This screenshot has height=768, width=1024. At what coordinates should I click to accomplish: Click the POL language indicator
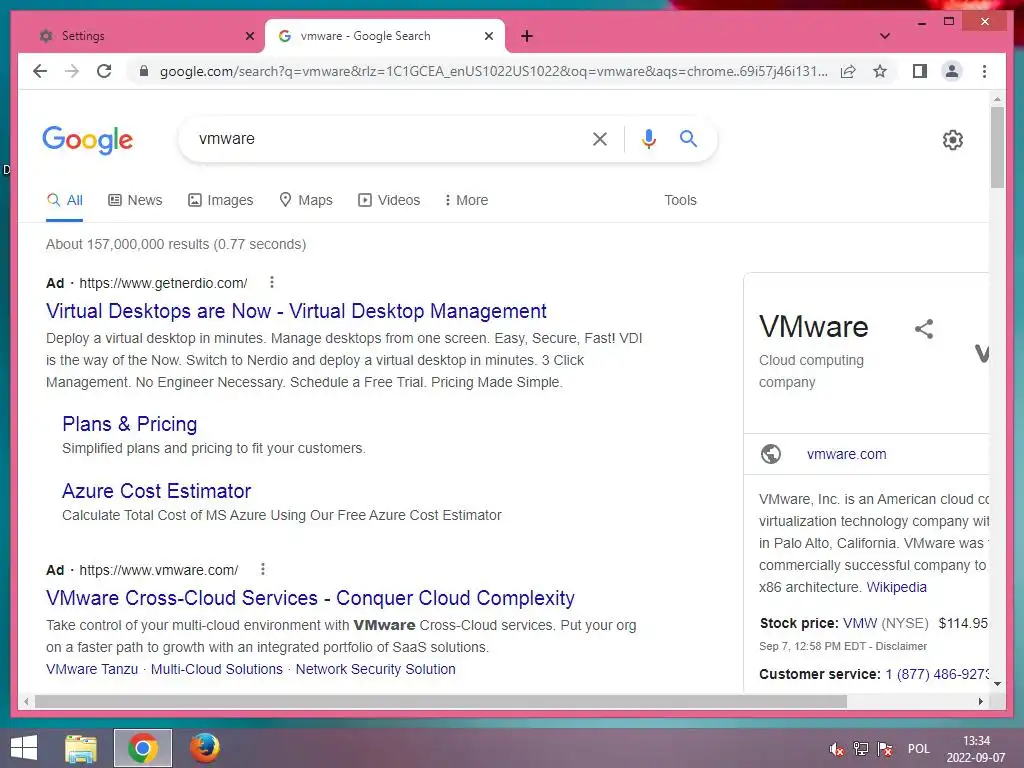tap(918, 749)
